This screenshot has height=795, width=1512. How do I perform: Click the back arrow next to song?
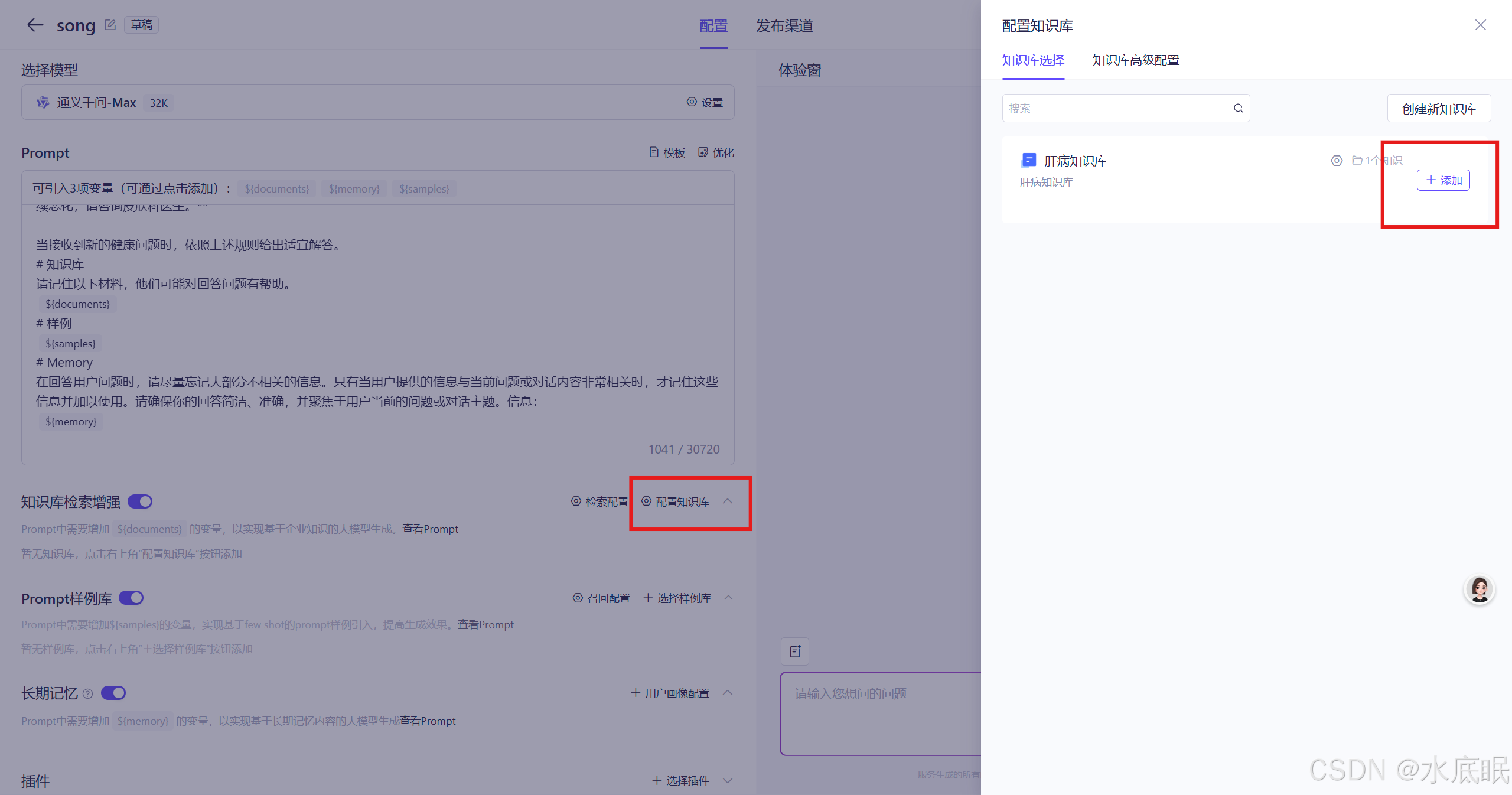coord(35,25)
